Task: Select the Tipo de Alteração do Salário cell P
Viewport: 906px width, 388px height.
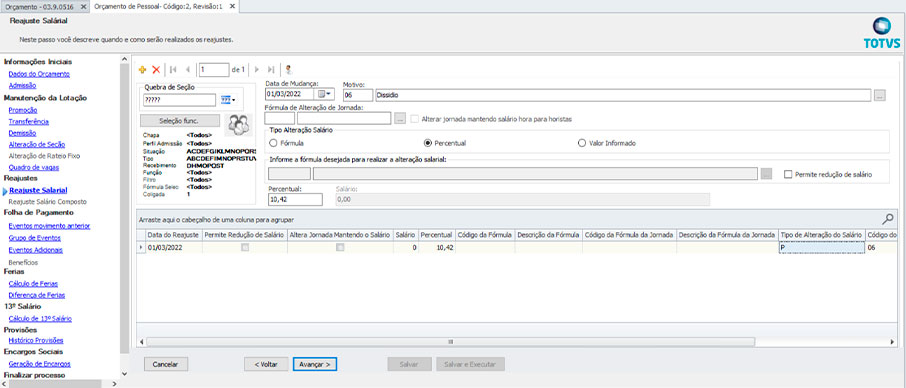Action: [x=822, y=247]
